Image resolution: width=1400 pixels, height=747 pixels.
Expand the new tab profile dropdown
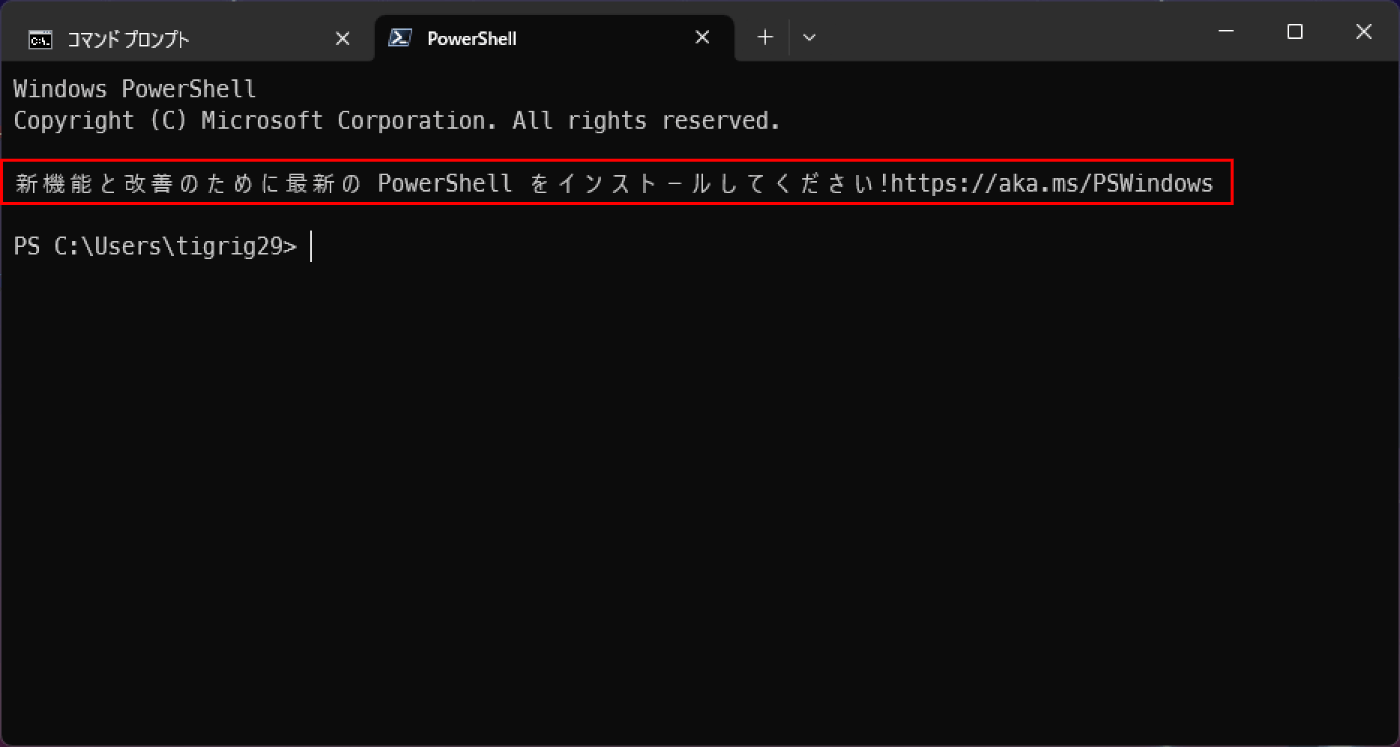tap(810, 38)
